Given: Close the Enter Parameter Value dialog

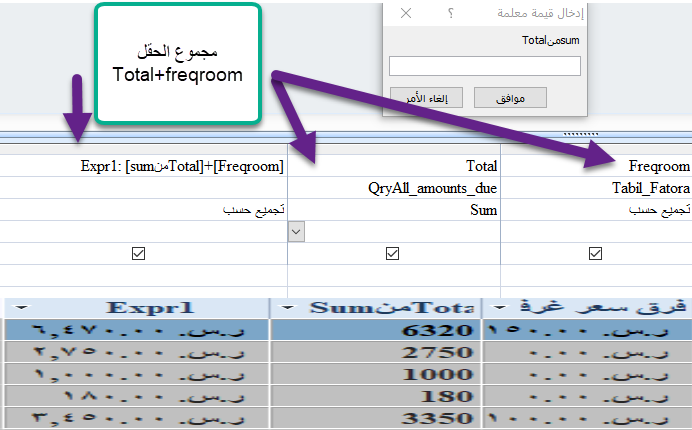Looking at the screenshot, I should [x=405, y=13].
